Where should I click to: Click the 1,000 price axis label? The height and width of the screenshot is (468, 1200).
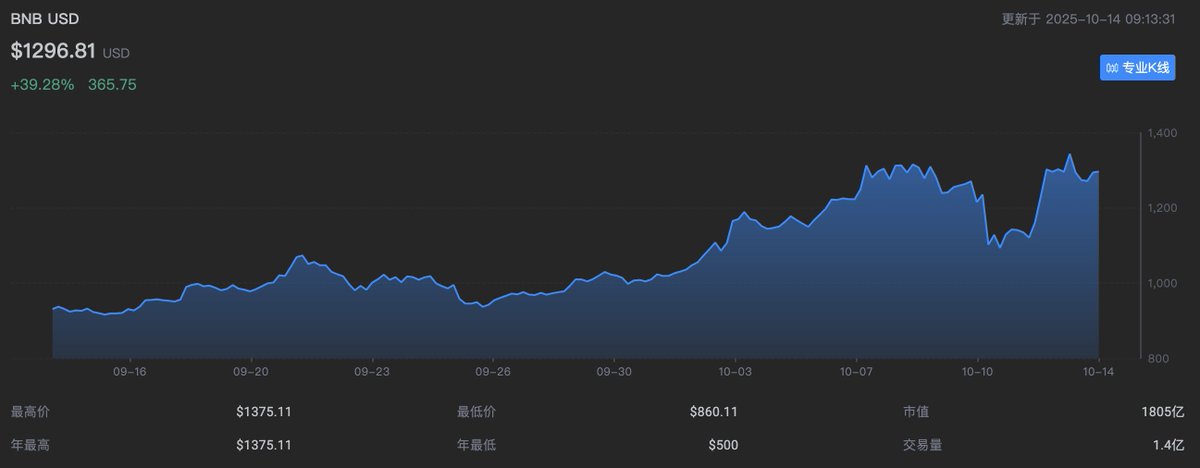pyautogui.click(x=1162, y=283)
